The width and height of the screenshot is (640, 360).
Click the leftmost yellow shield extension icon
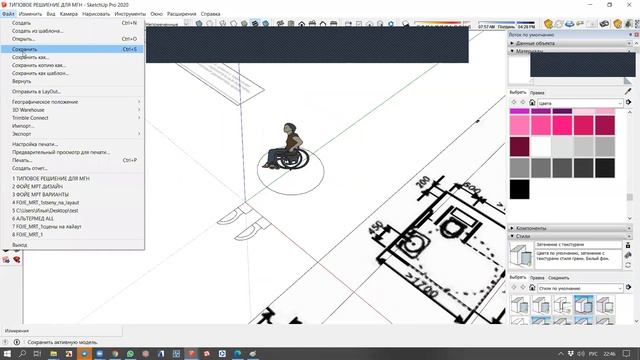pos(548,24)
